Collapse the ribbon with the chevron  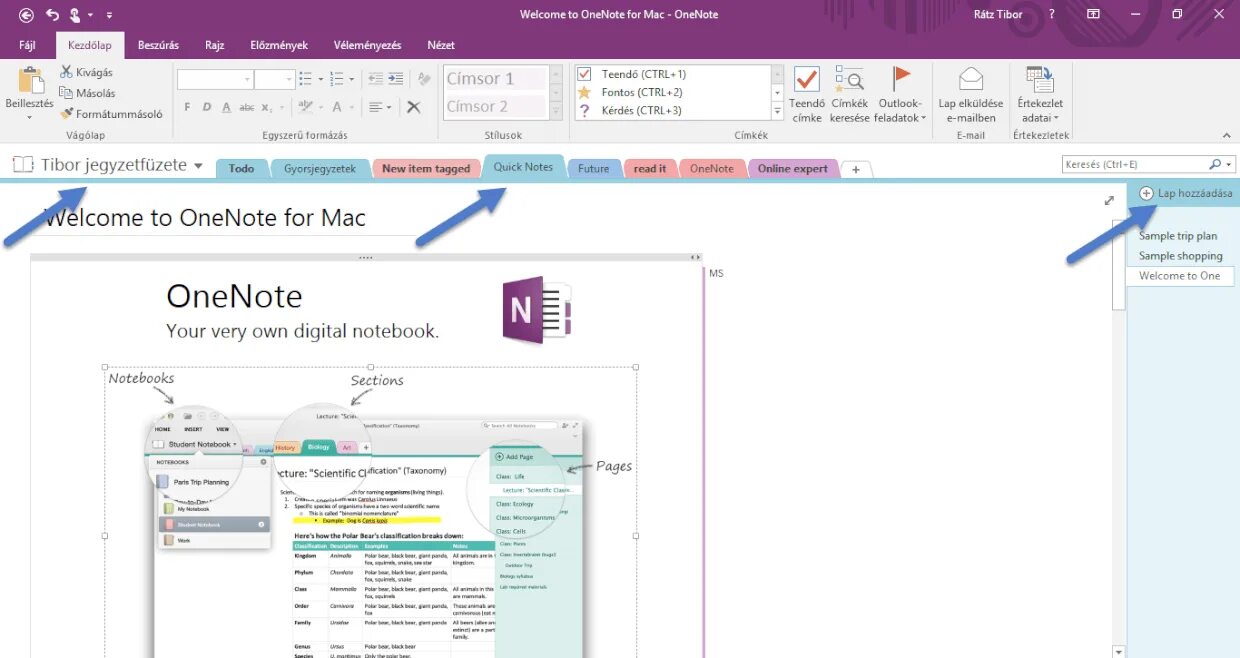pyautogui.click(x=1227, y=135)
